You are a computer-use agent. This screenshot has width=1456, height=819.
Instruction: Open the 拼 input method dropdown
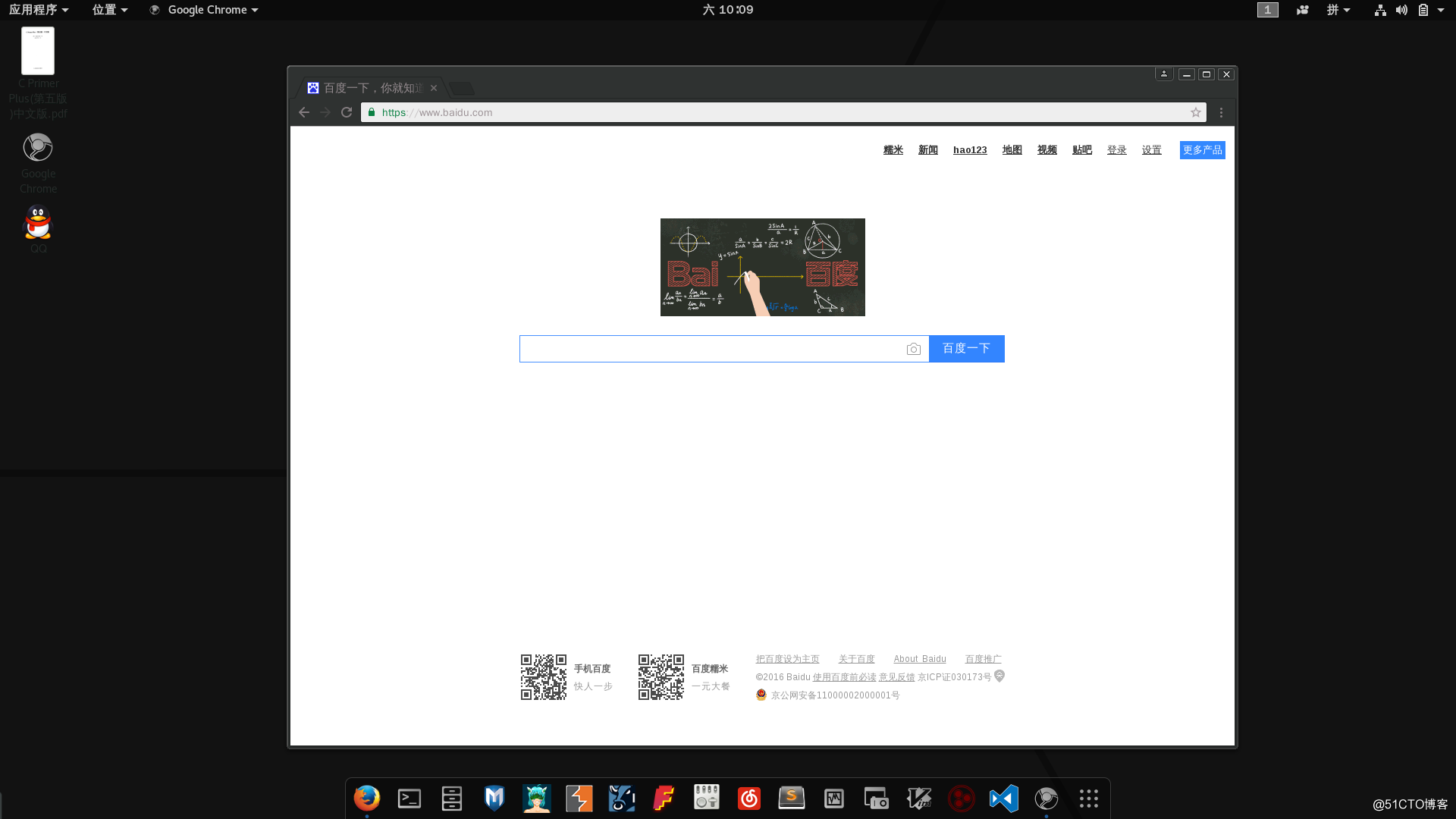tap(1338, 10)
